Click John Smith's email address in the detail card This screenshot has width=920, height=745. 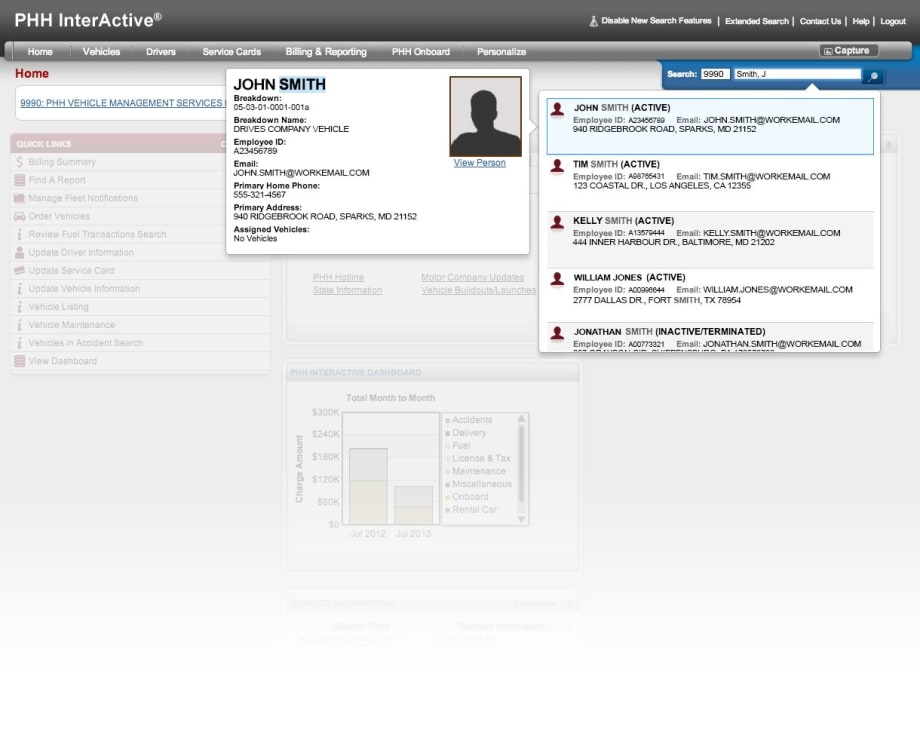tap(302, 173)
